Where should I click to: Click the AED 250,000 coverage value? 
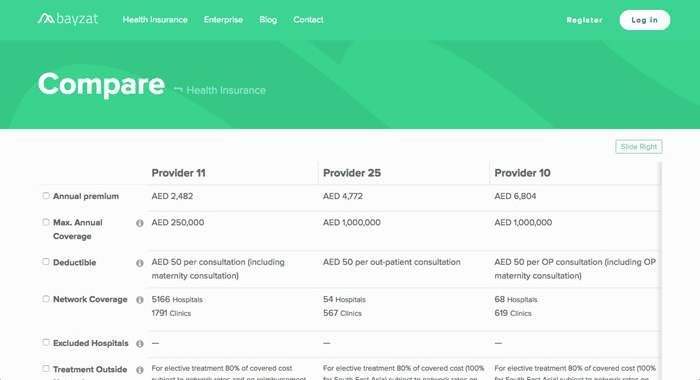(x=177, y=222)
